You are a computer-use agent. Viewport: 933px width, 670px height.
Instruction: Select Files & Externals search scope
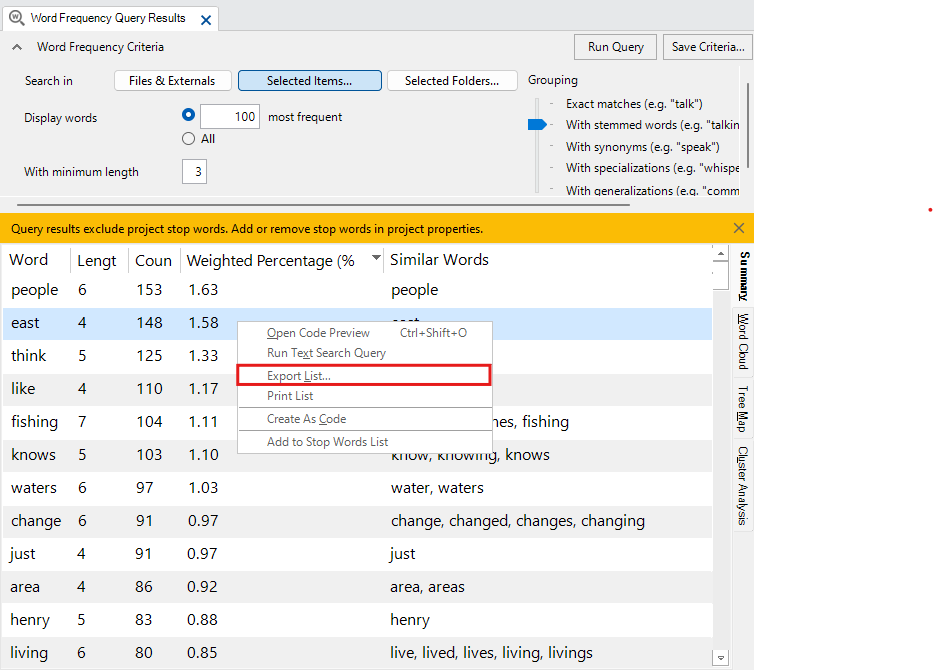pyautogui.click(x=173, y=81)
